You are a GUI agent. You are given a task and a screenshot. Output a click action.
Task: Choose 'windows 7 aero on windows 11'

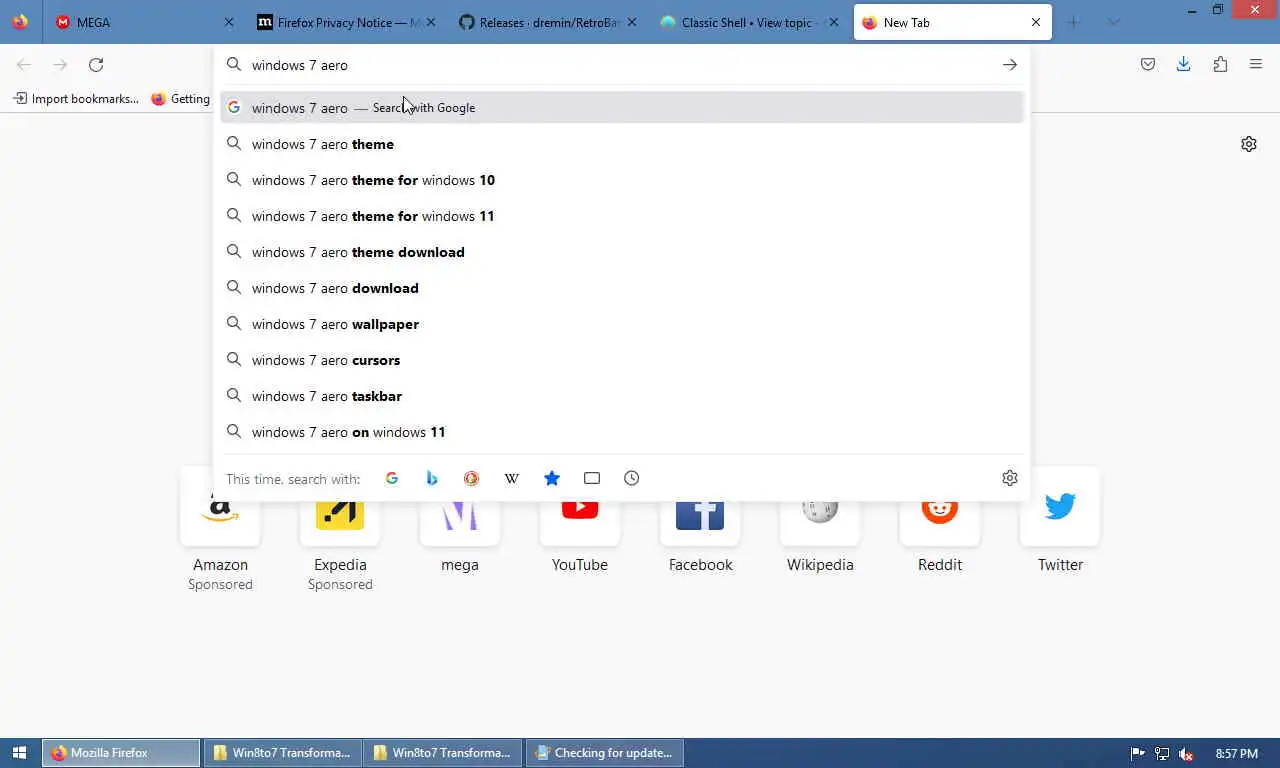point(622,432)
